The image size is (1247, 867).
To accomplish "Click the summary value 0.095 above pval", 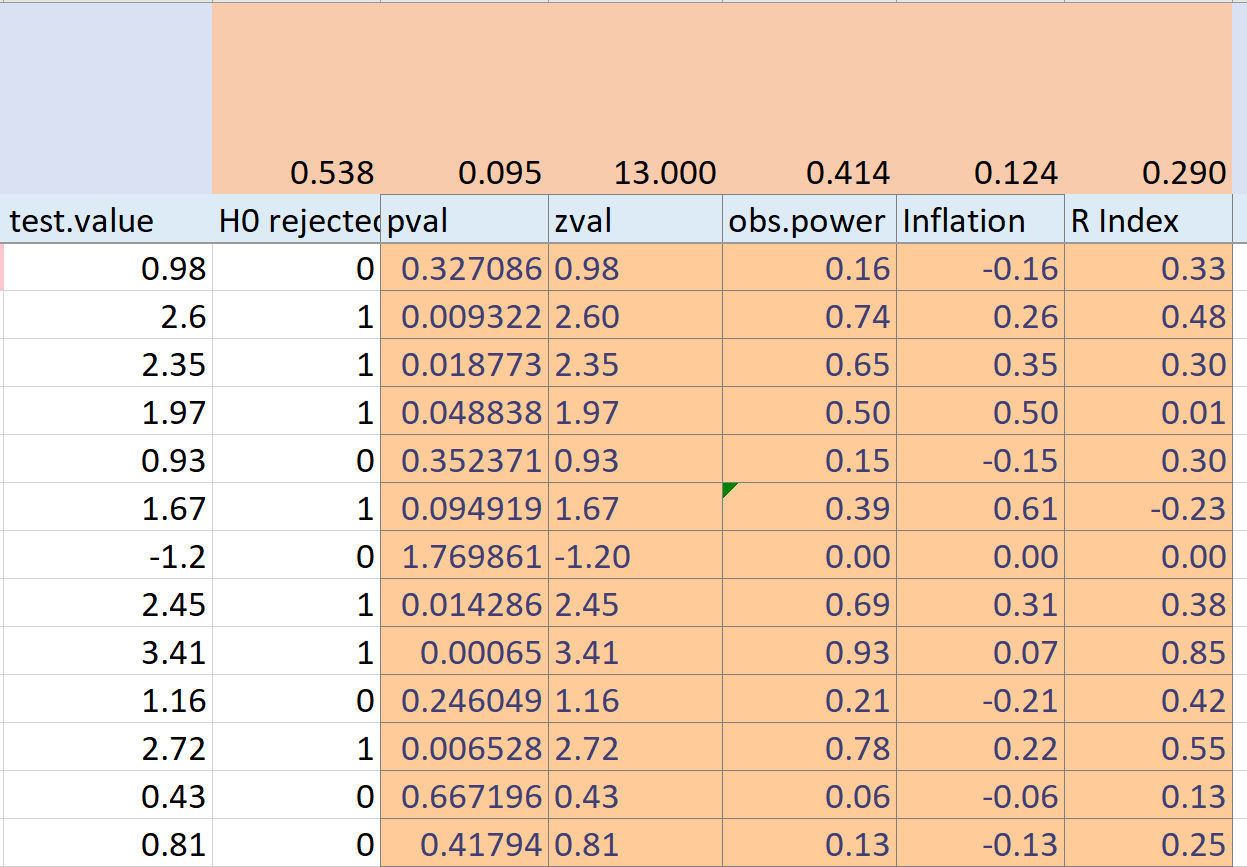I will point(464,173).
